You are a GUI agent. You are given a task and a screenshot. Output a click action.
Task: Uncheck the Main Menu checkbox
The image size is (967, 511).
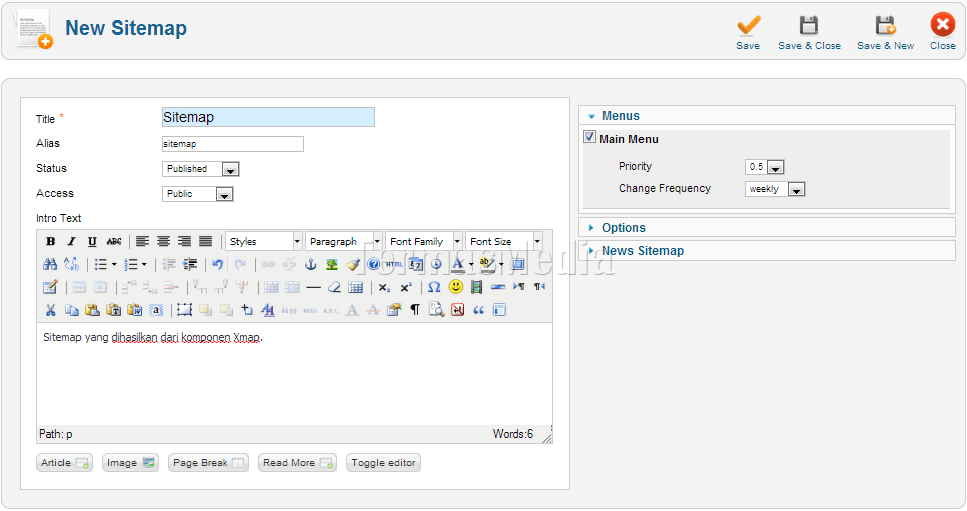point(590,137)
